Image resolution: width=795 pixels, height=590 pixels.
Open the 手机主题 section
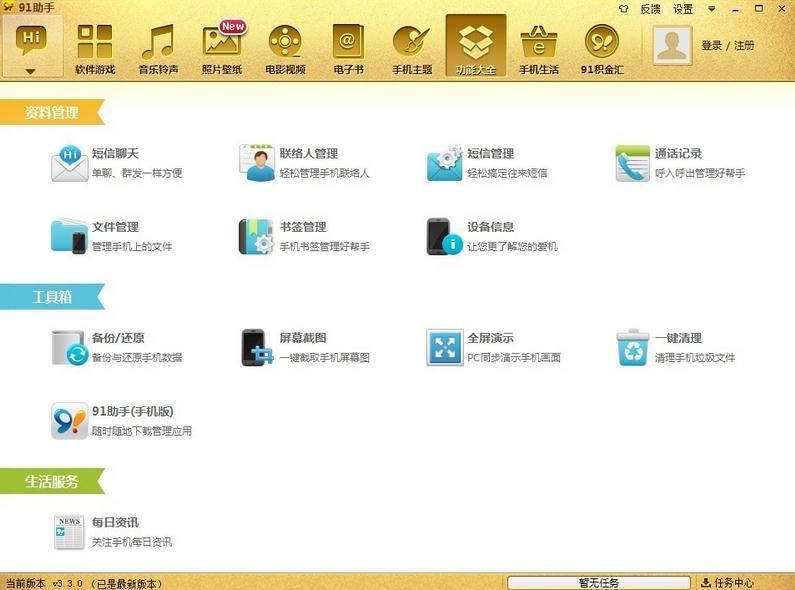coord(412,48)
